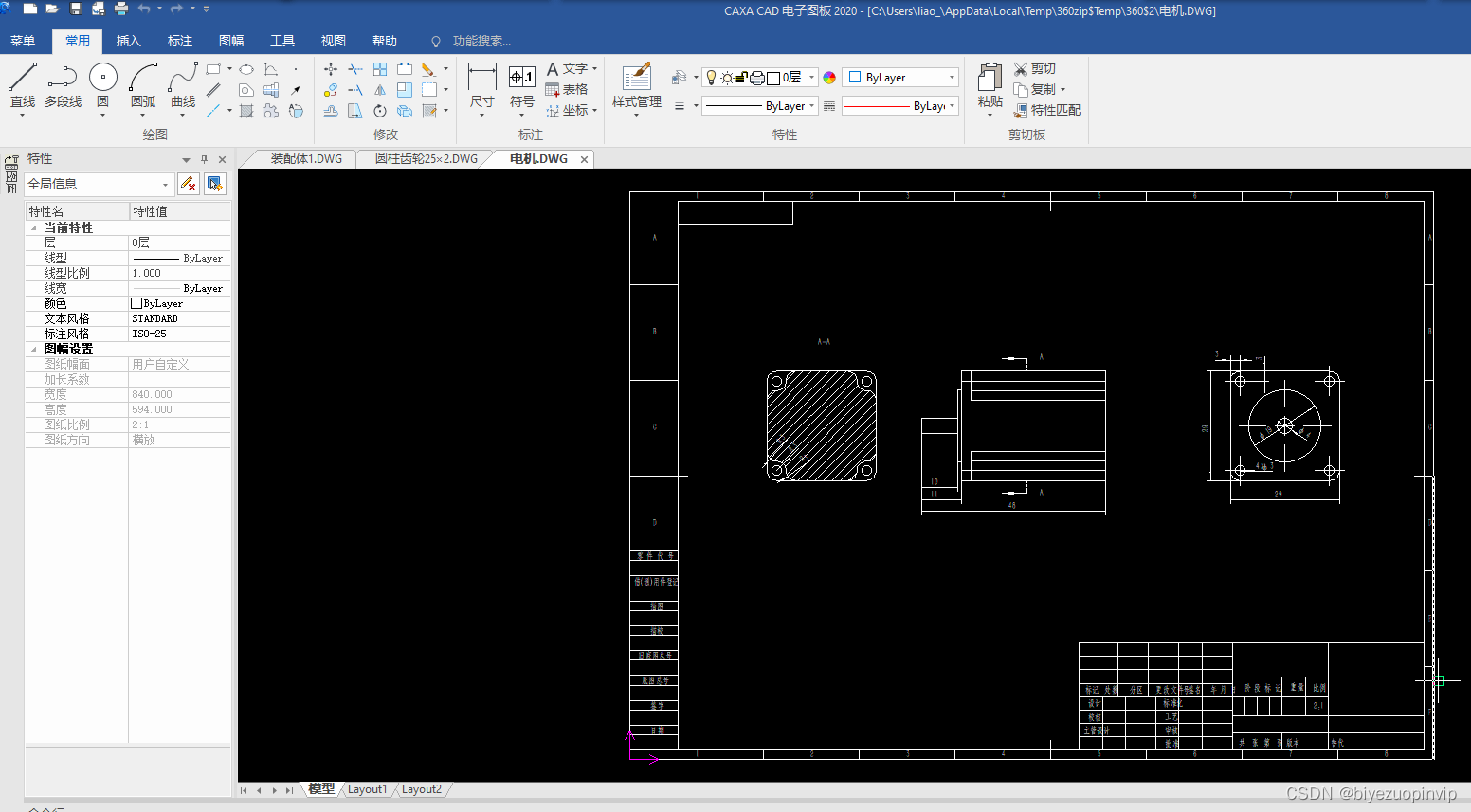
Task: Click the quick select icon in 特性 panel
Action: (215, 184)
